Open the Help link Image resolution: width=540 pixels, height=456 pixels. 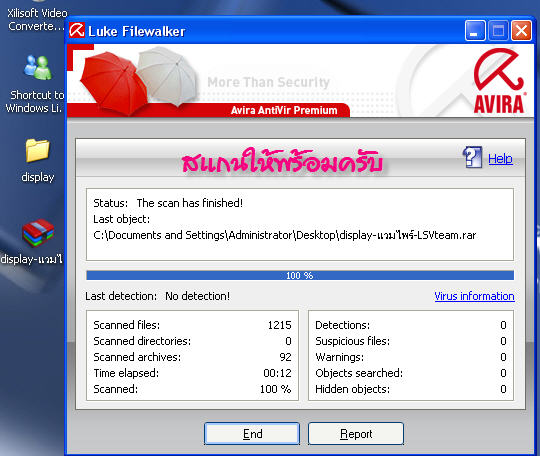click(500, 159)
